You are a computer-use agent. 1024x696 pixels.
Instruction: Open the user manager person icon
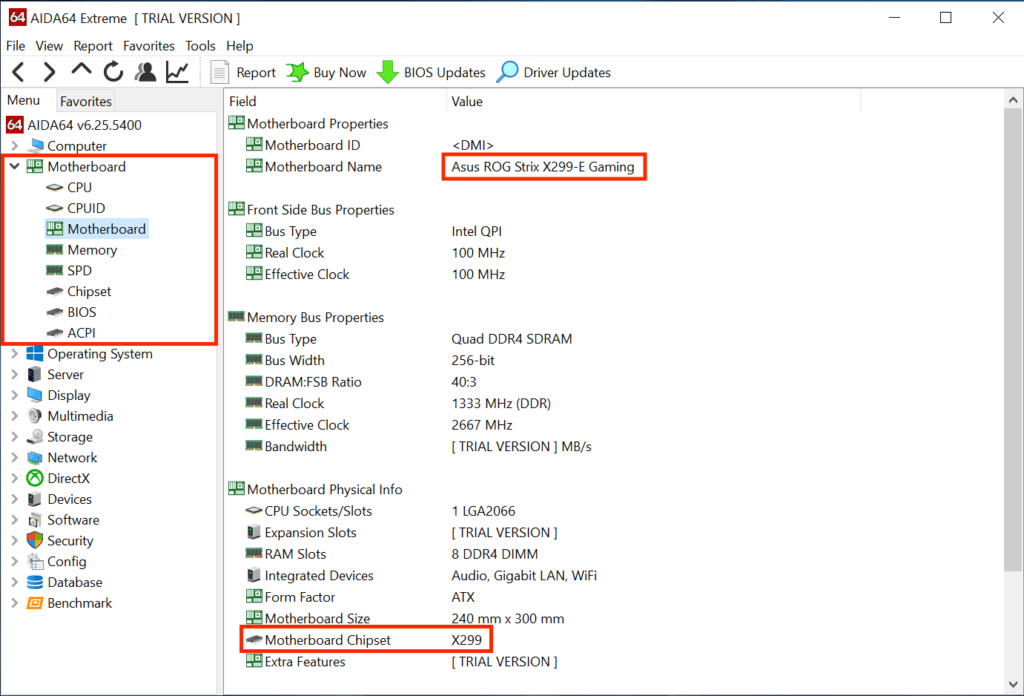pos(145,72)
